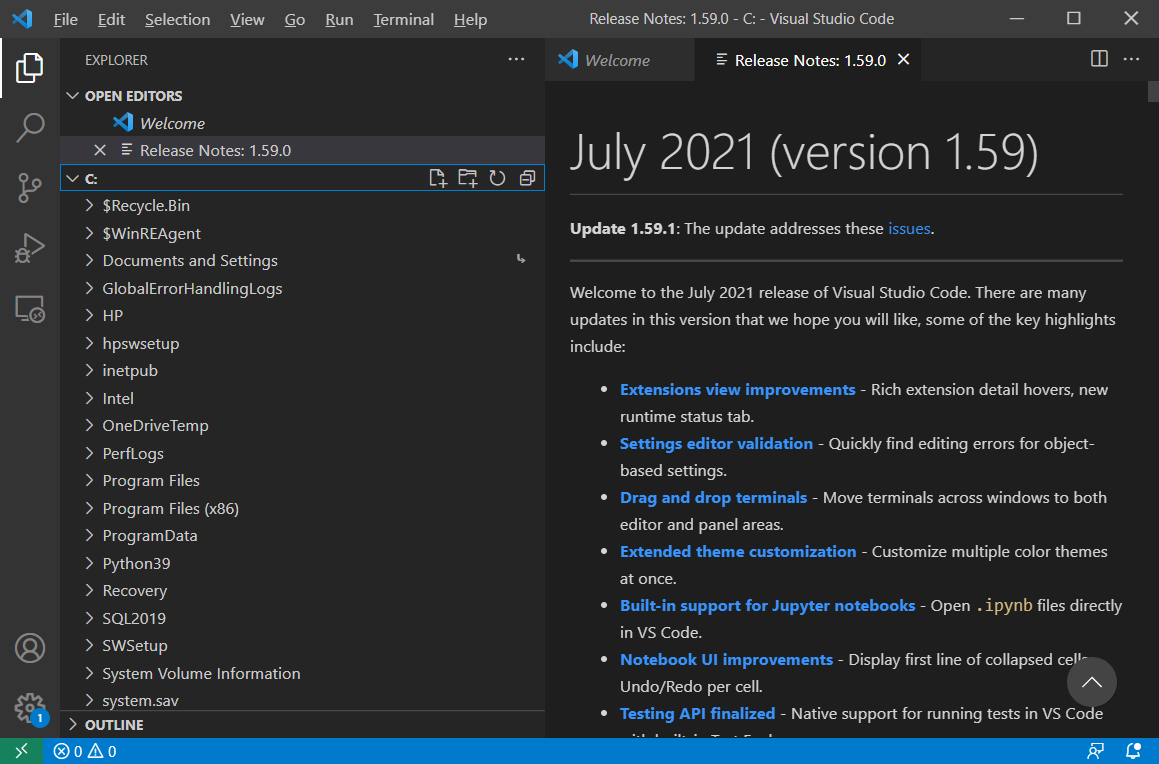
Task: Click the New File icon in C: header
Action: point(438,178)
